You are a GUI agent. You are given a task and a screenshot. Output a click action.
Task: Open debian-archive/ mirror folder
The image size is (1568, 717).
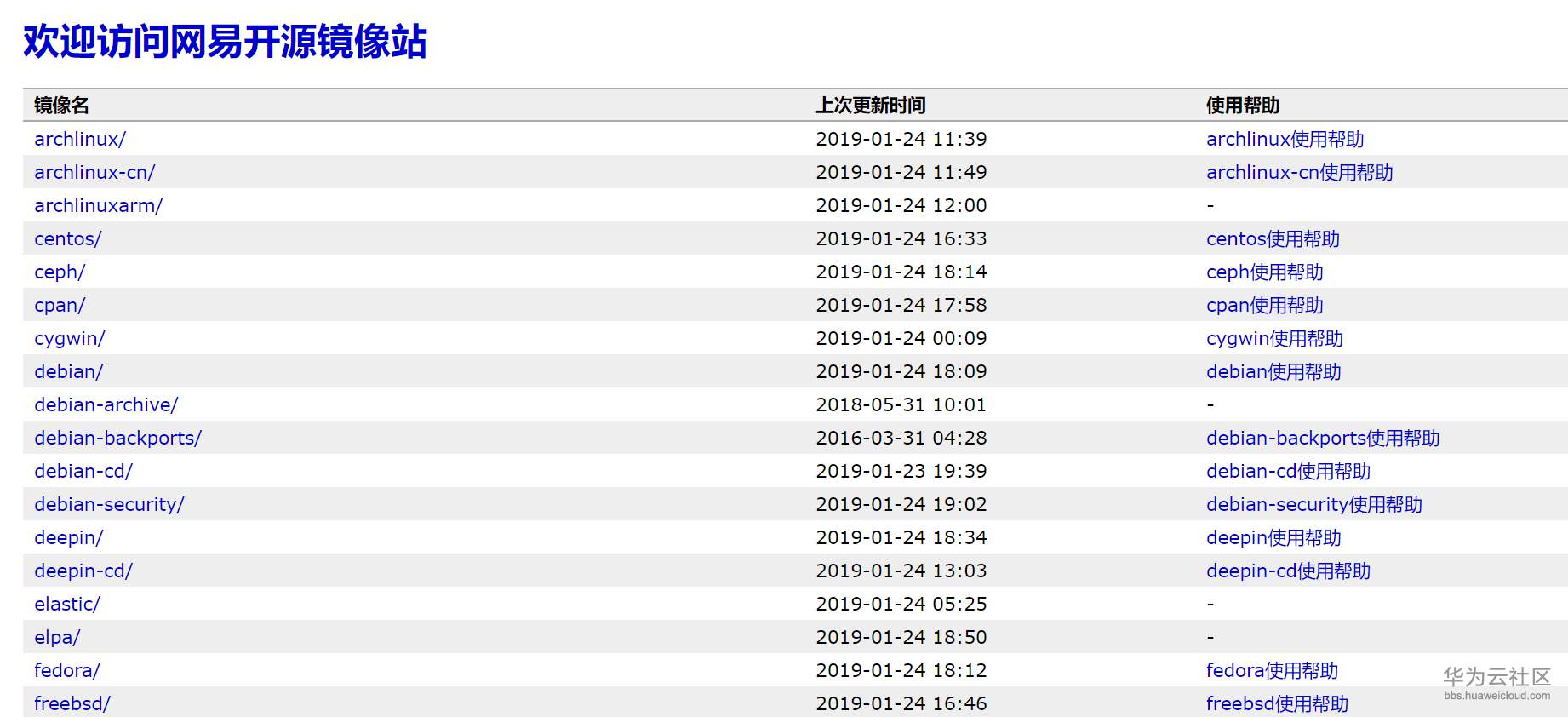point(106,405)
